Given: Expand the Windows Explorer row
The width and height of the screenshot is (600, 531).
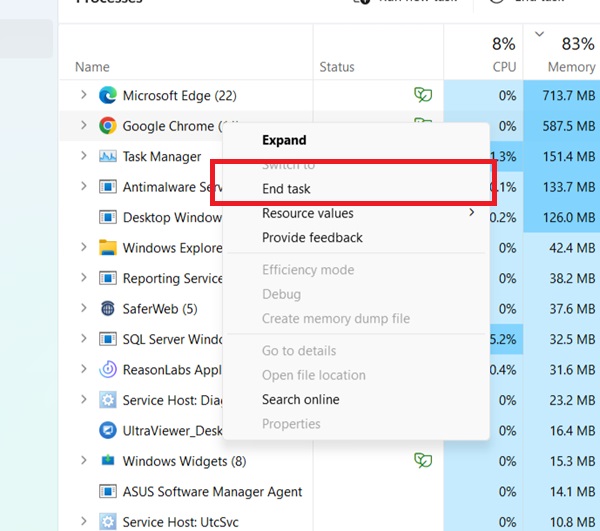Looking at the screenshot, I should pyautogui.click(x=84, y=247).
